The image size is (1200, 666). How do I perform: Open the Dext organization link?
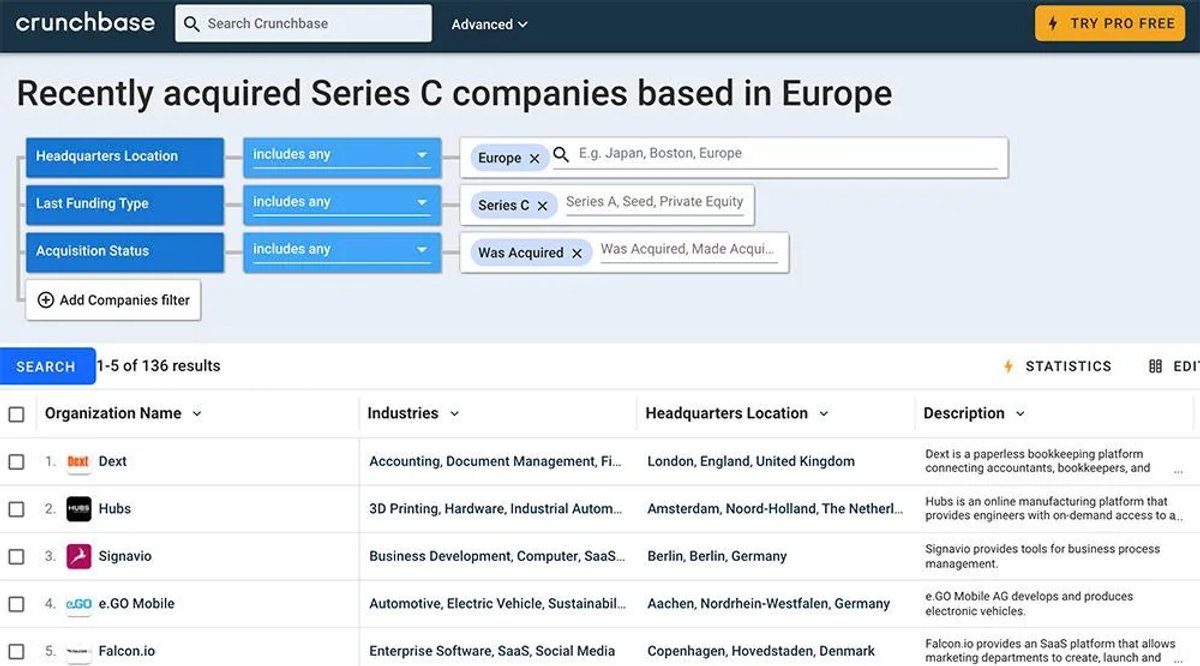point(113,461)
